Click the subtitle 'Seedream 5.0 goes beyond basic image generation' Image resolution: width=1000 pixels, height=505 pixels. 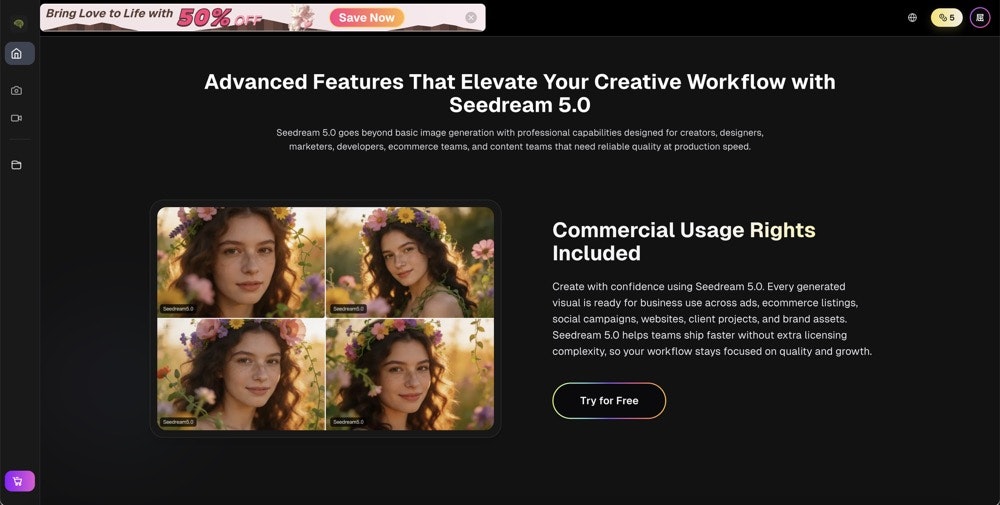pyautogui.click(x=520, y=140)
